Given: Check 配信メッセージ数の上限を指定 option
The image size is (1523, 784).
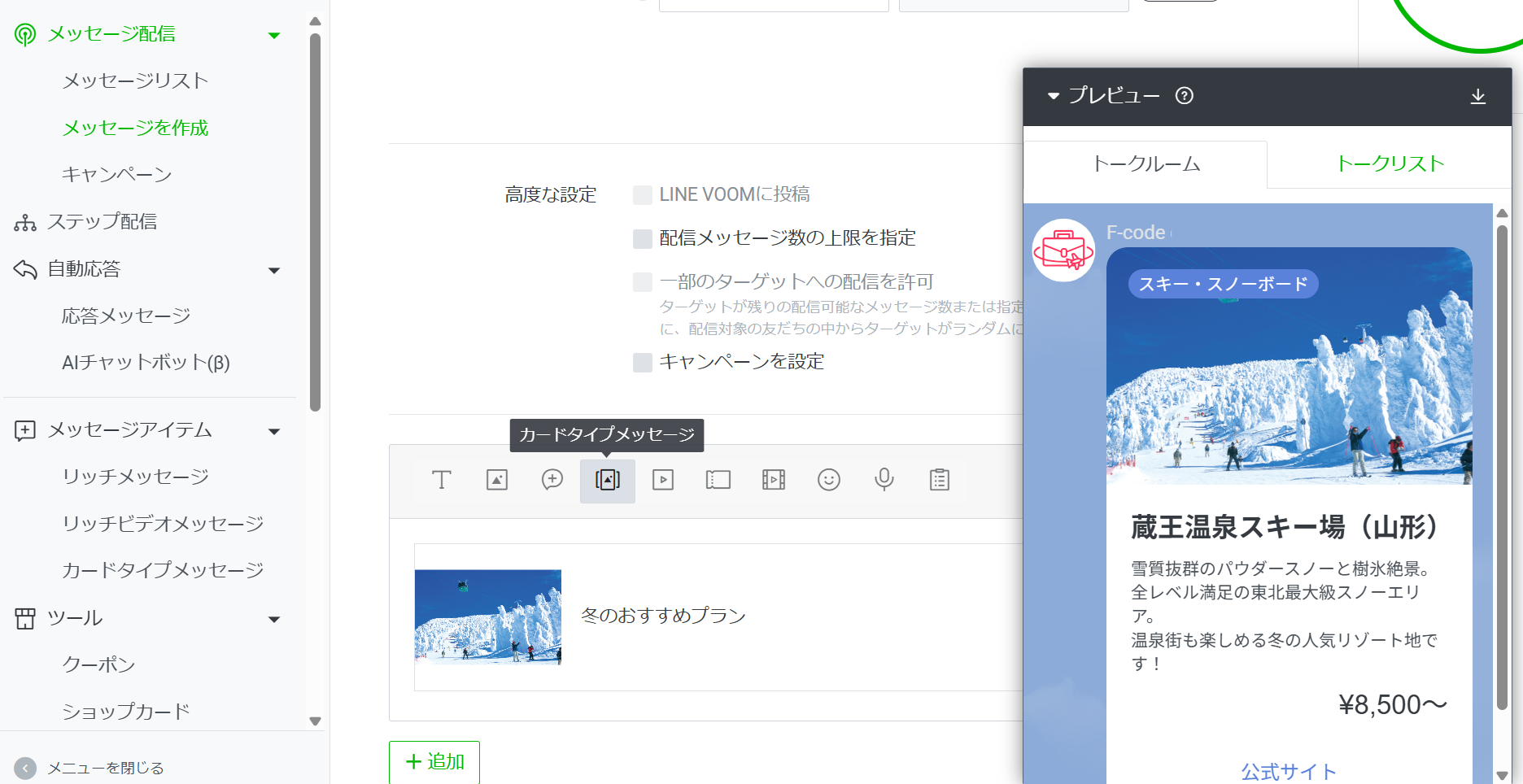Looking at the screenshot, I should 643,238.
